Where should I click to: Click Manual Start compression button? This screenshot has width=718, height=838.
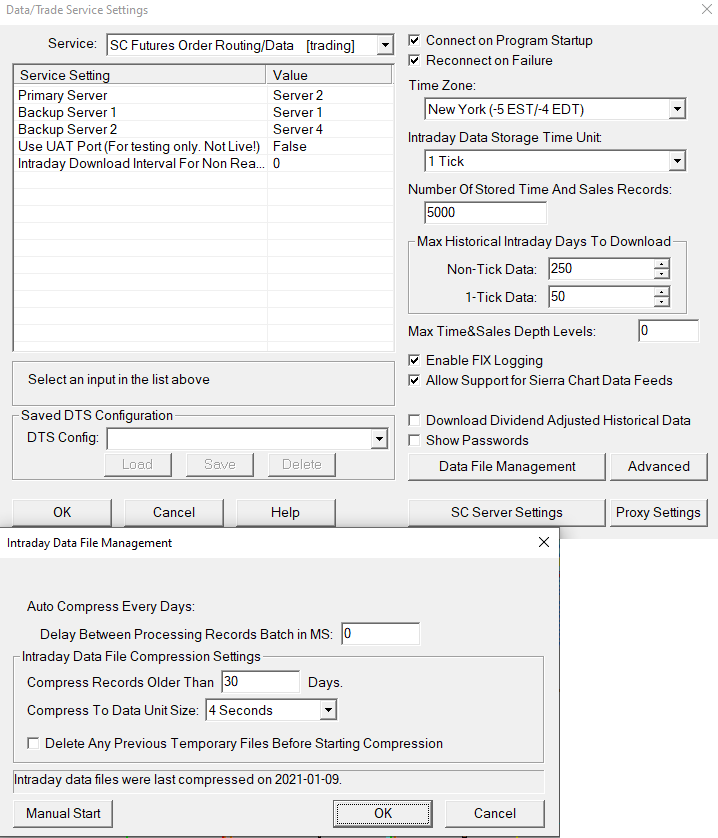[x=63, y=813]
